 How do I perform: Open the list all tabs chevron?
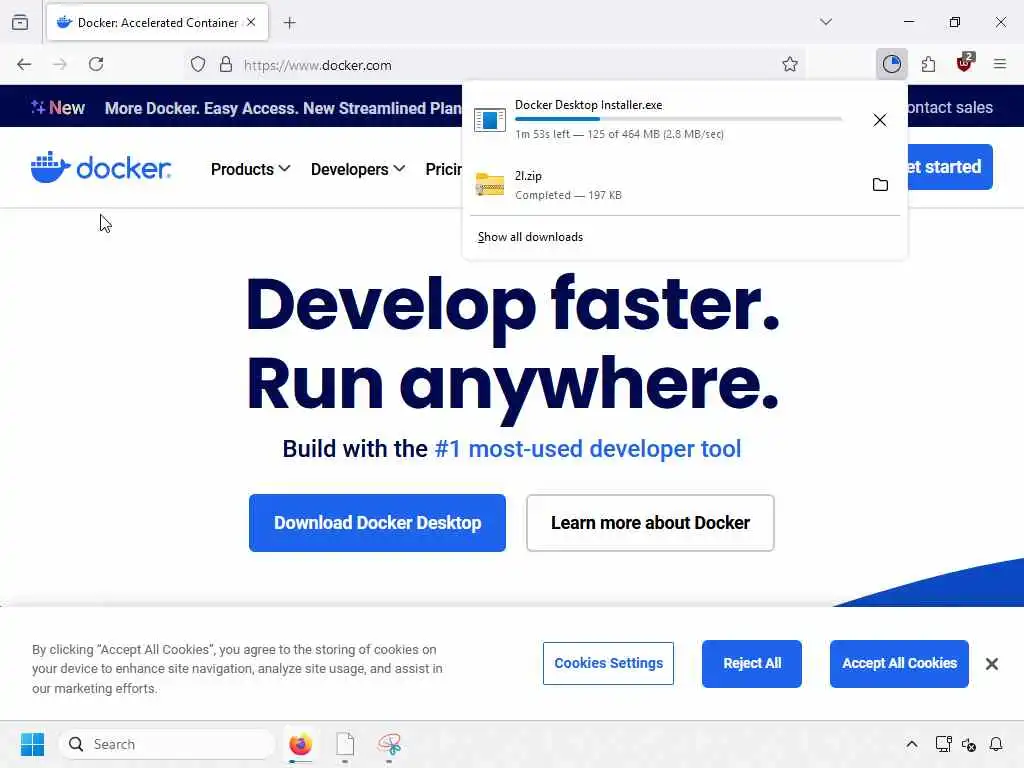826,22
